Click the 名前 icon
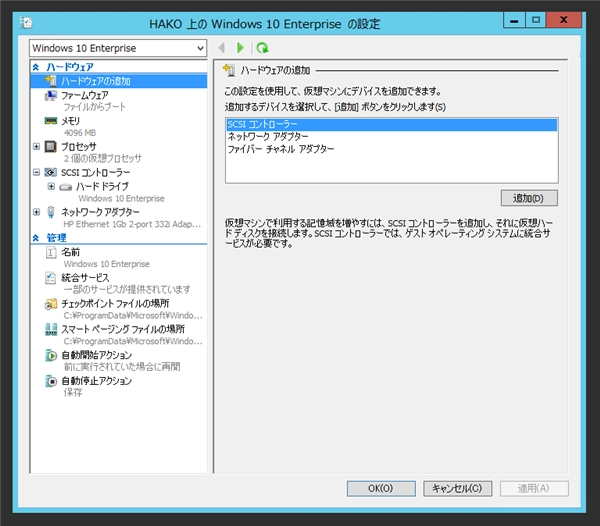This screenshot has height=526, width=600. pos(51,252)
